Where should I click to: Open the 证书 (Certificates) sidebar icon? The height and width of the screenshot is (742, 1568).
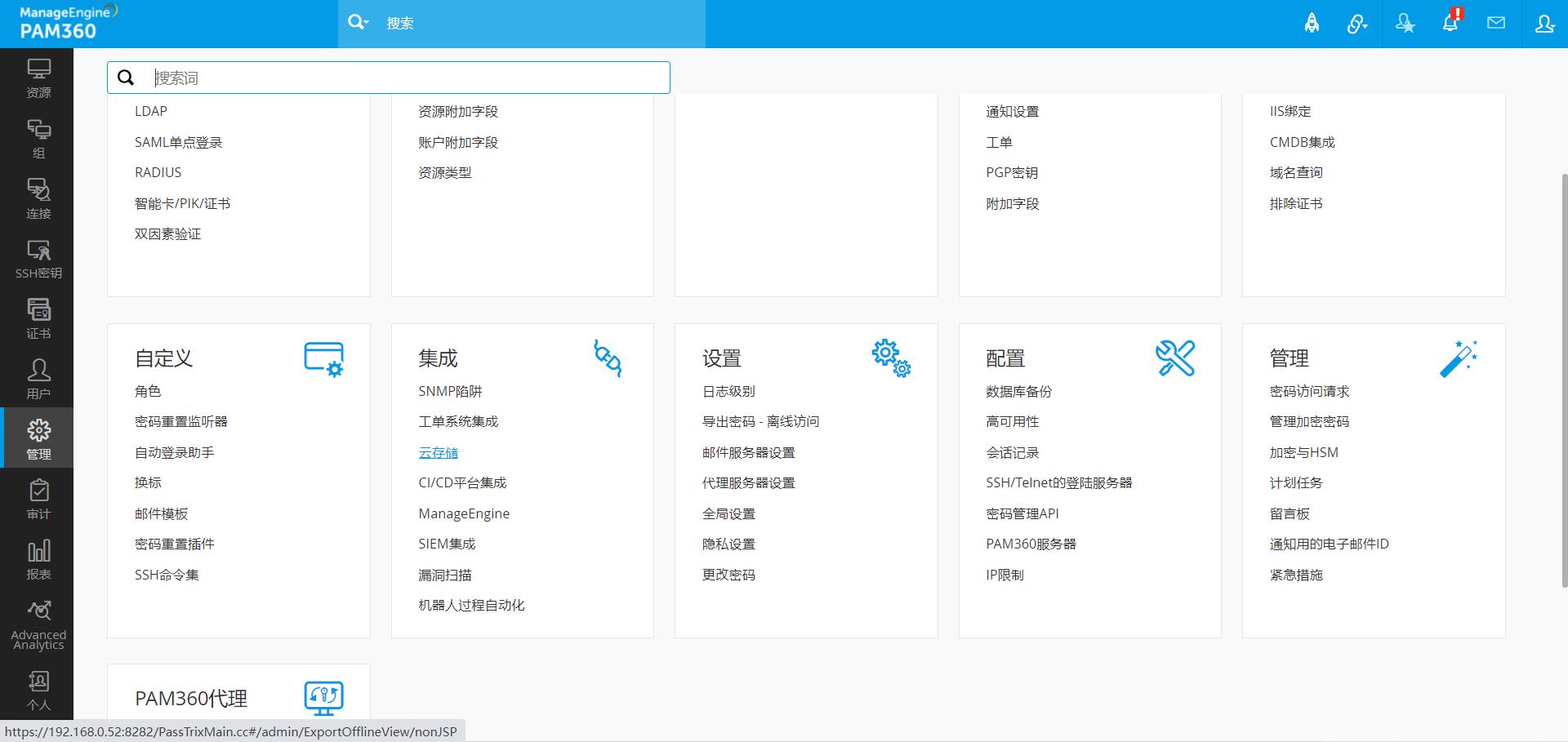[x=38, y=319]
